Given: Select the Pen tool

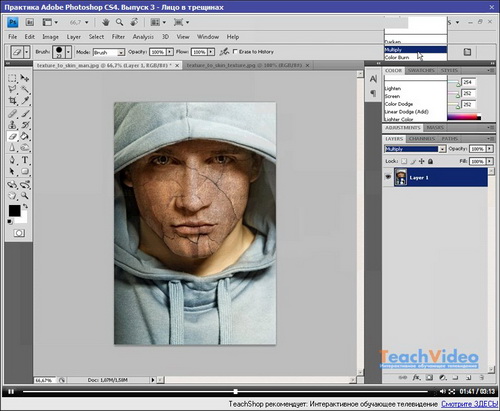Looking at the screenshot, I should coord(12,160).
